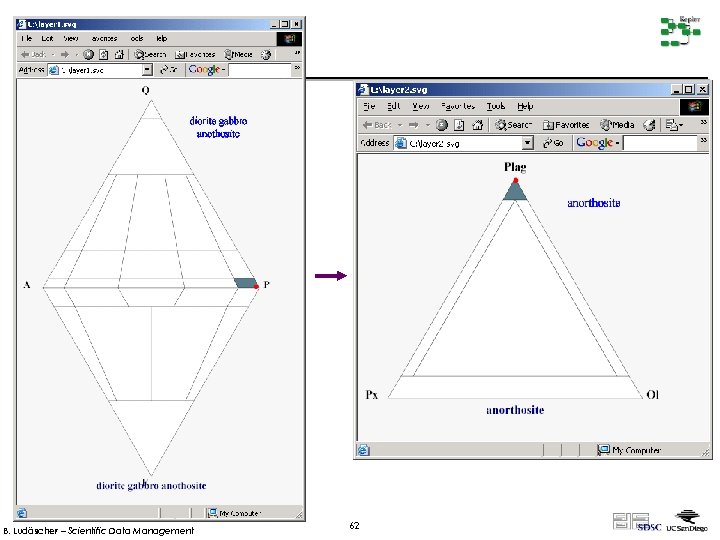The height and width of the screenshot is (540, 720).
Task: Open Tools menu in layer2.svg window
Action: pyautogui.click(x=496, y=106)
